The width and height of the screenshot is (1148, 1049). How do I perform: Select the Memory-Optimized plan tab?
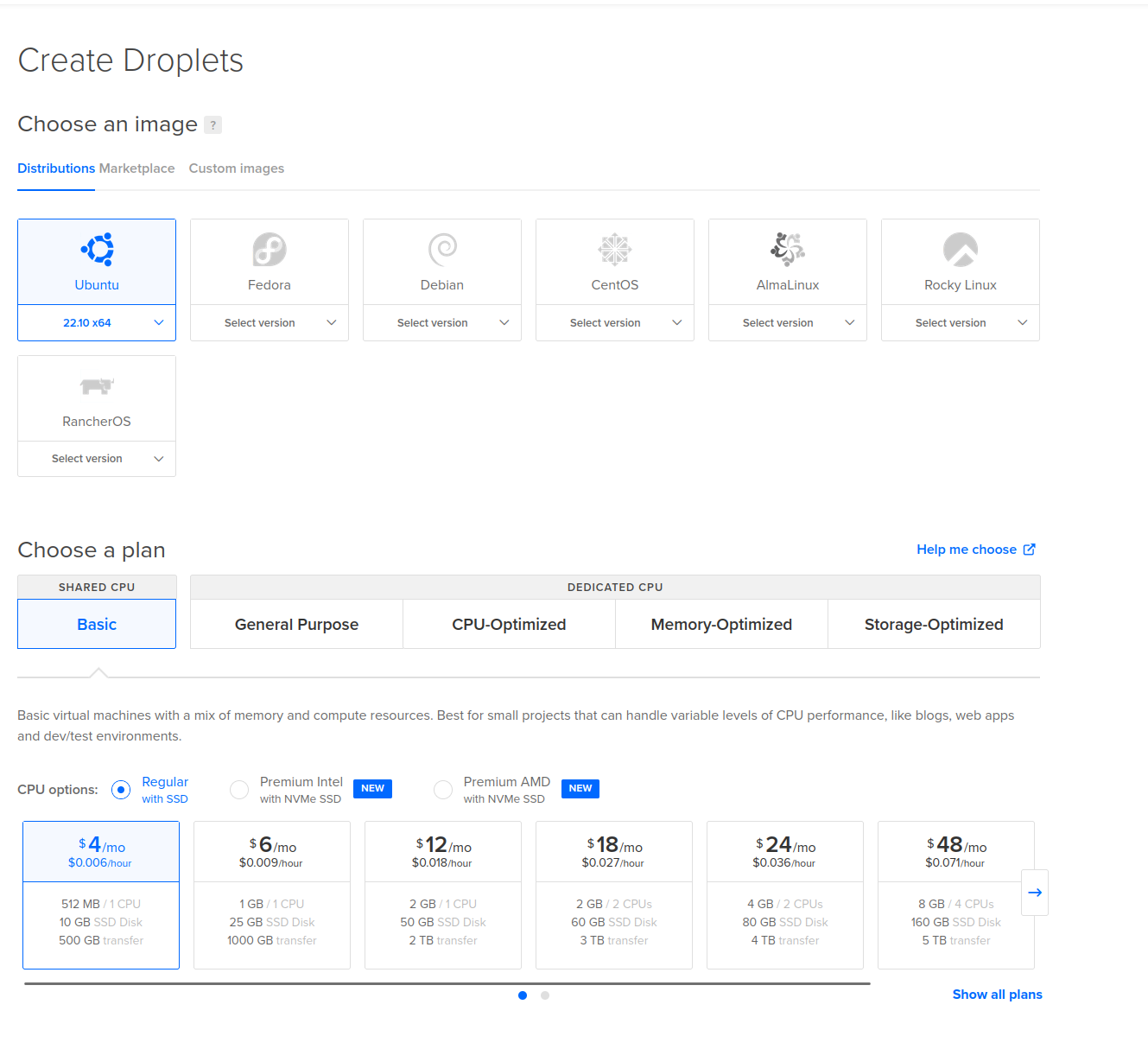721,624
